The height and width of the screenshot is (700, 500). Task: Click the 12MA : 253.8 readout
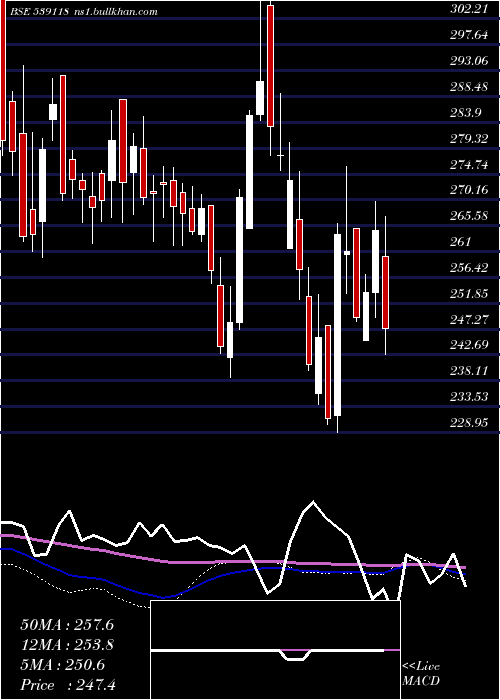pos(67,645)
